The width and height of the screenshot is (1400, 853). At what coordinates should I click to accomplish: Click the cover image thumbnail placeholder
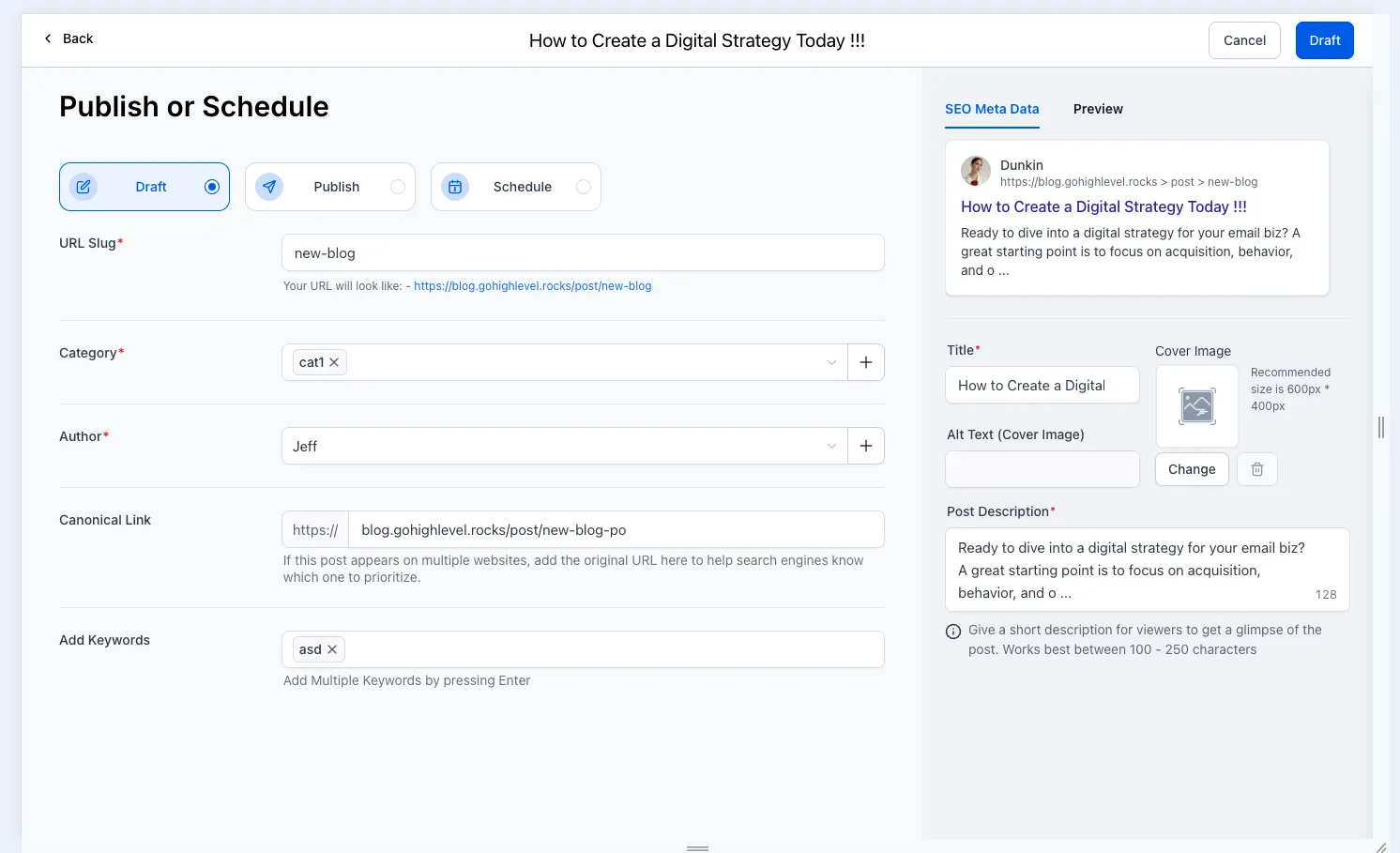pos(1197,406)
